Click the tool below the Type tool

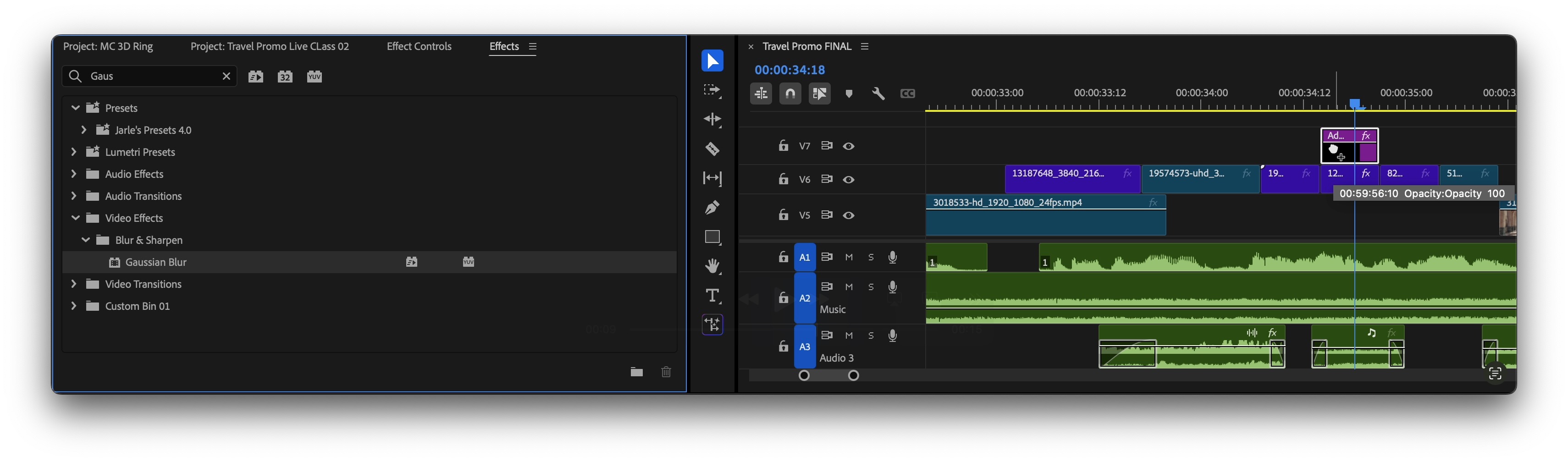(x=712, y=324)
